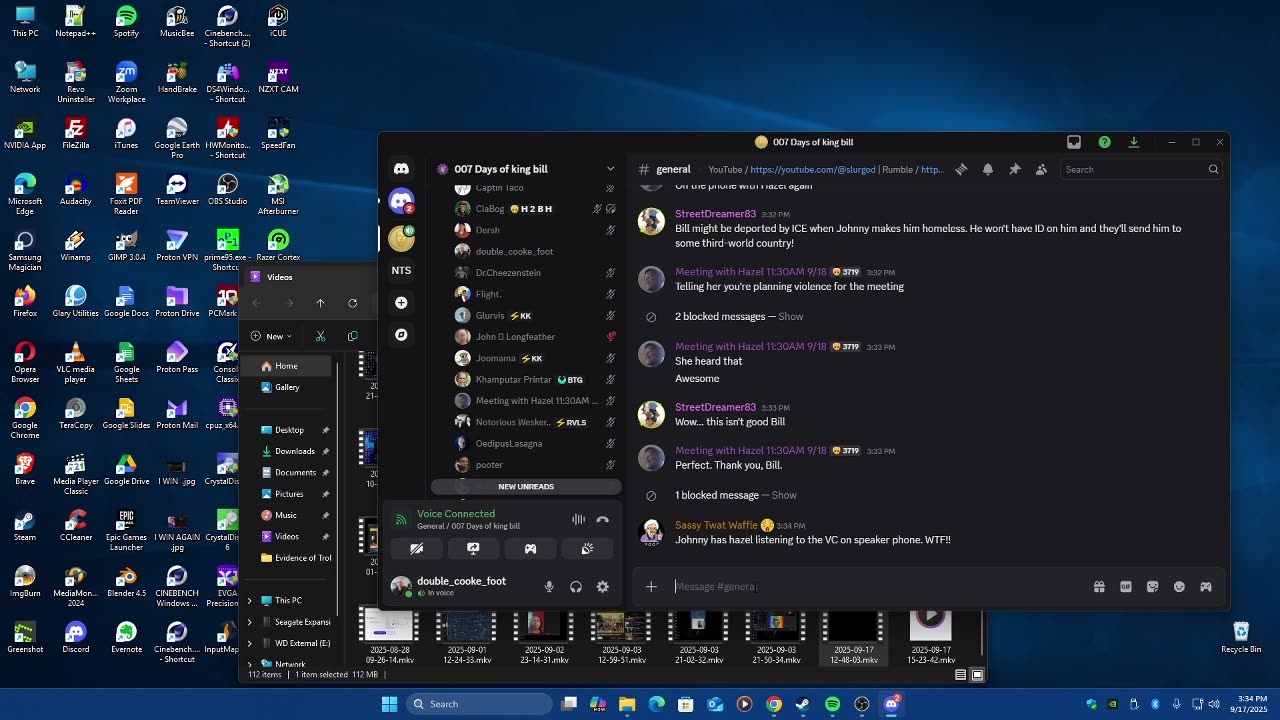Switch File Explorer to large thumbnails view
This screenshot has width=1280, height=720.
click(978, 675)
